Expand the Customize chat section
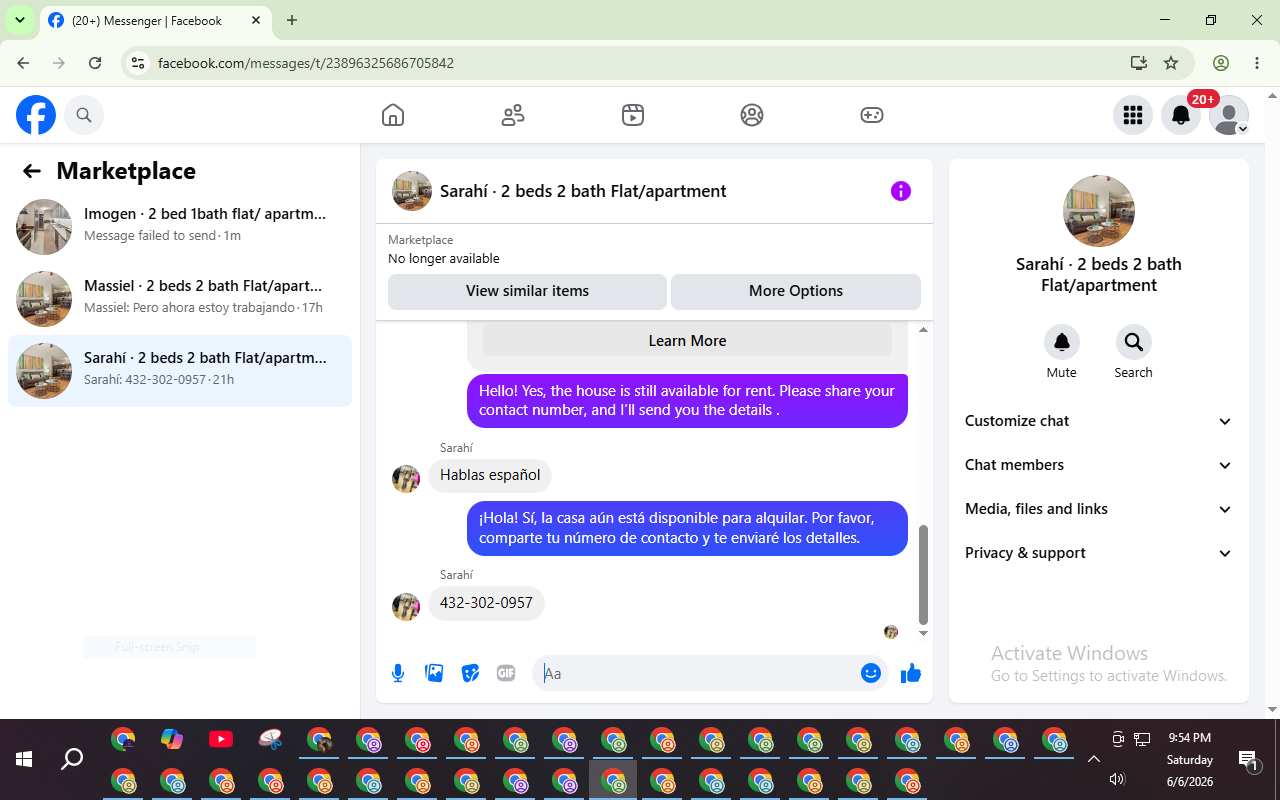This screenshot has height=800, width=1280. click(1099, 421)
